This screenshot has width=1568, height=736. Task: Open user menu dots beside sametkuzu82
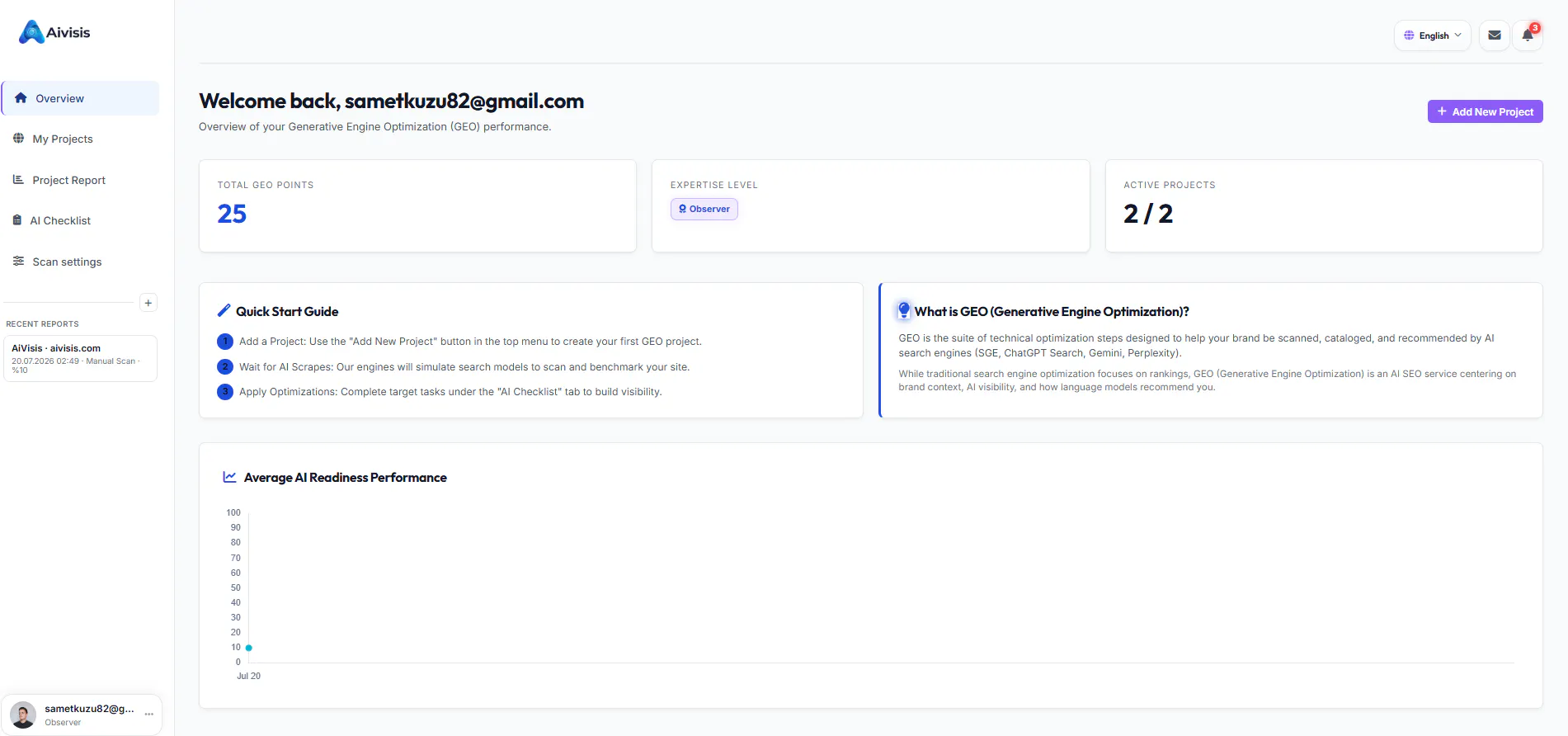(x=149, y=715)
